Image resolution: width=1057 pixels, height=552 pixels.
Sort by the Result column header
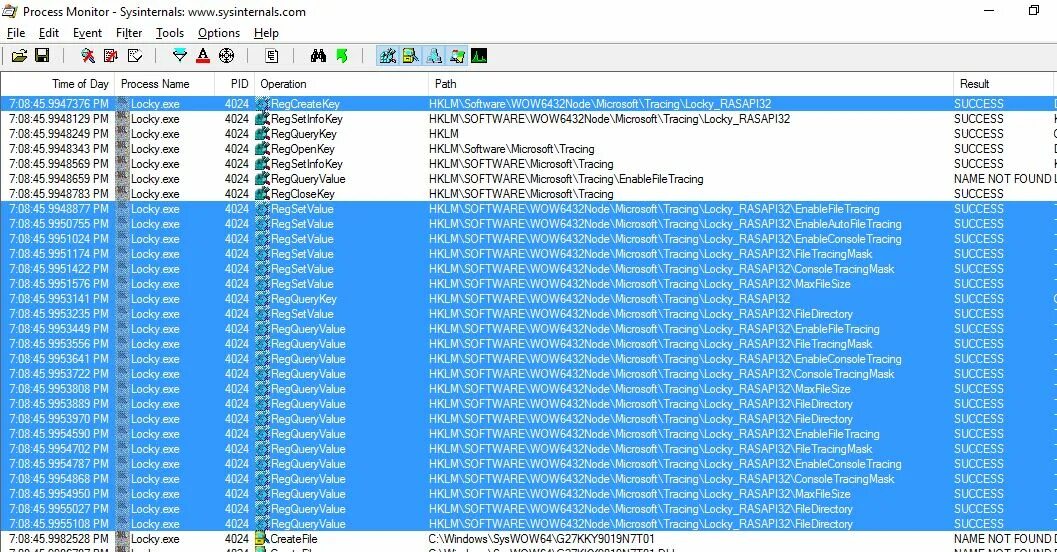[x=1004, y=84]
